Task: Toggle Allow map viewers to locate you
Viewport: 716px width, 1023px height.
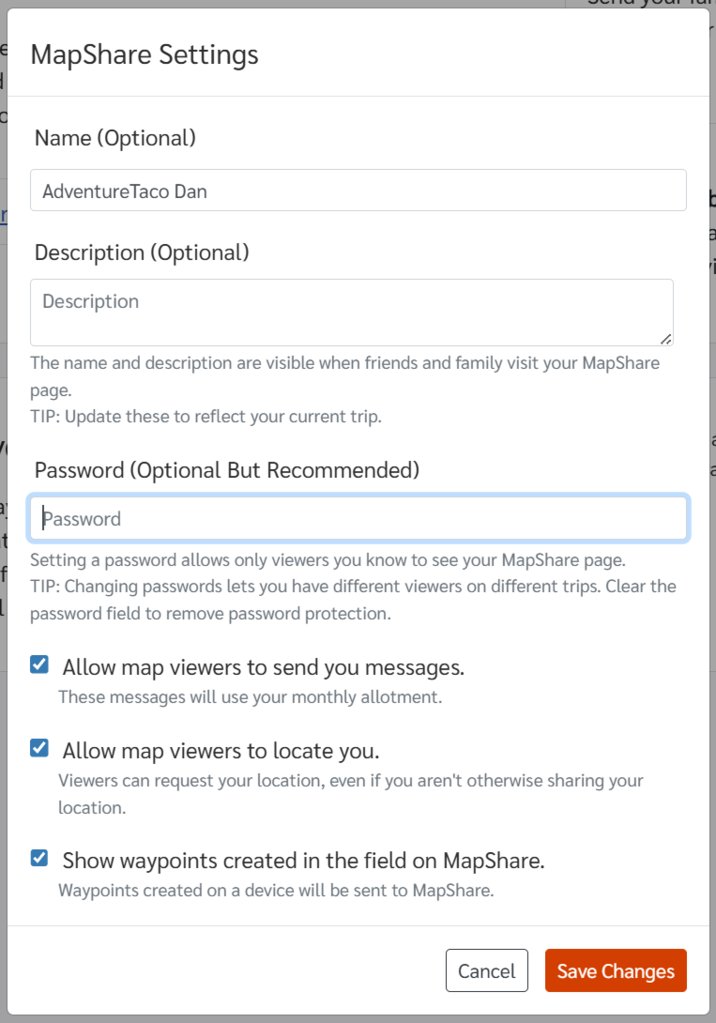Action: coord(39,748)
